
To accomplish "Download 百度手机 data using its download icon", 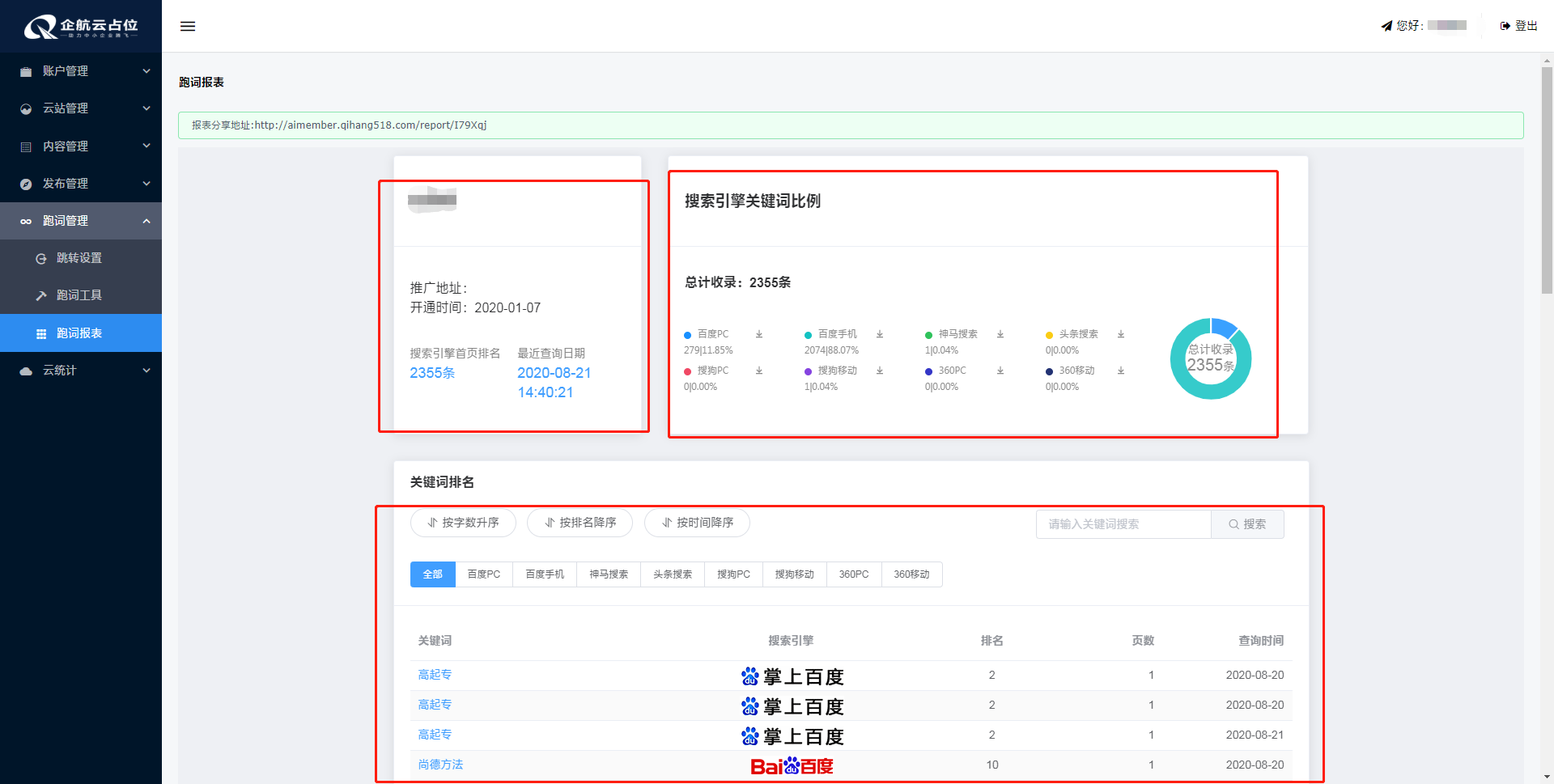I will 879,334.
